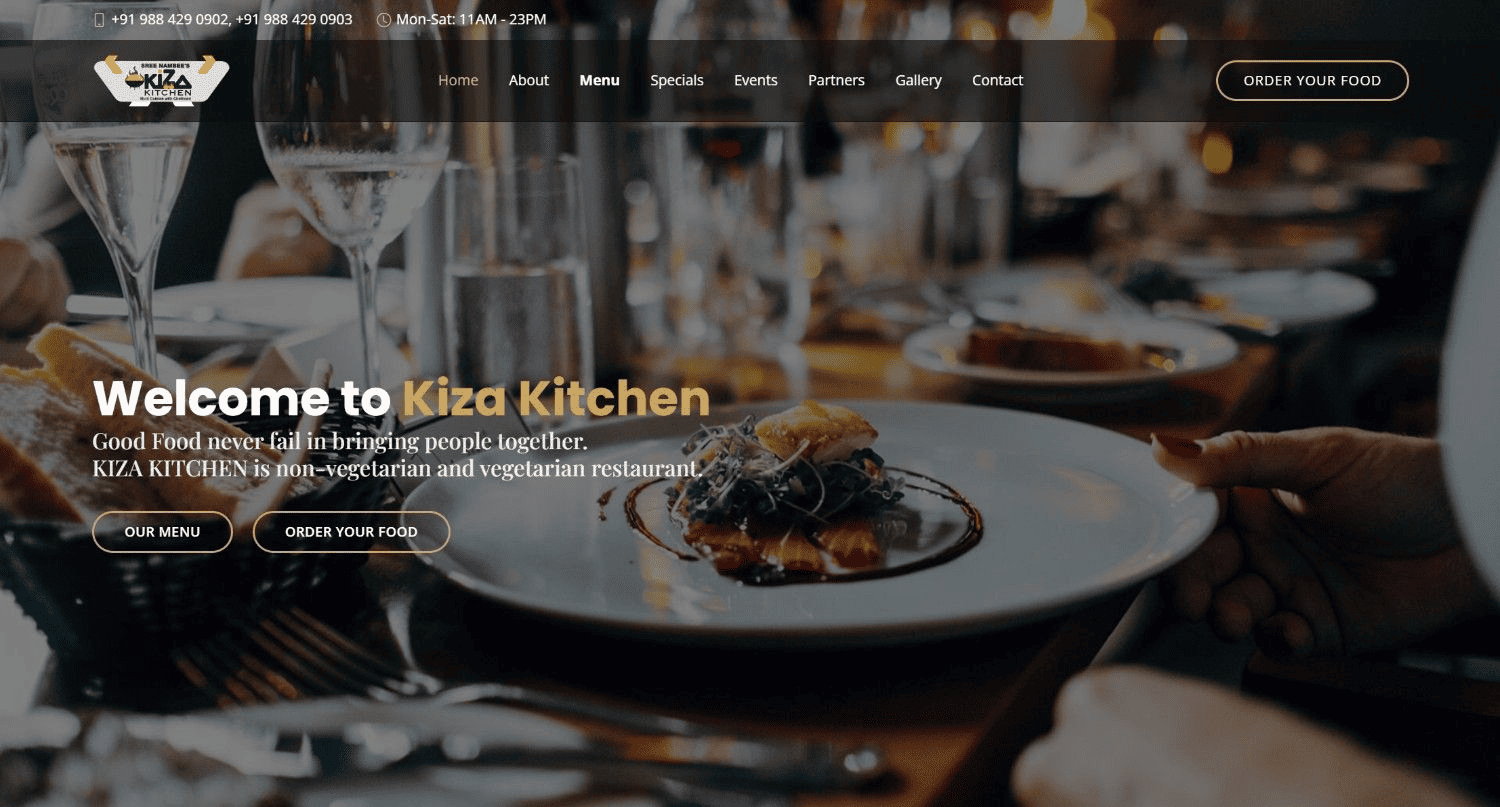The width and height of the screenshot is (1500, 807).
Task: Open the Specials nav item
Action: [677, 80]
